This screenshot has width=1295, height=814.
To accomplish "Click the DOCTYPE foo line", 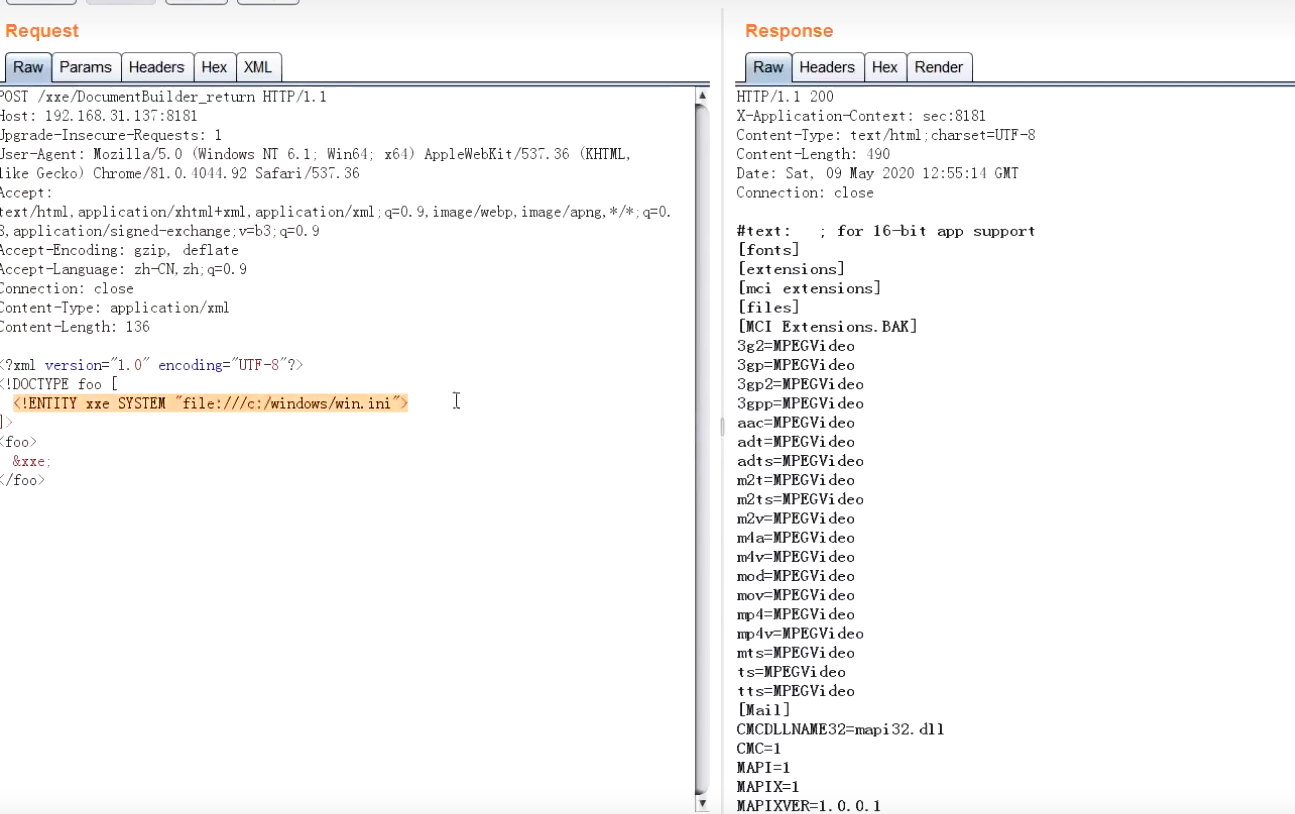I will (59, 384).
